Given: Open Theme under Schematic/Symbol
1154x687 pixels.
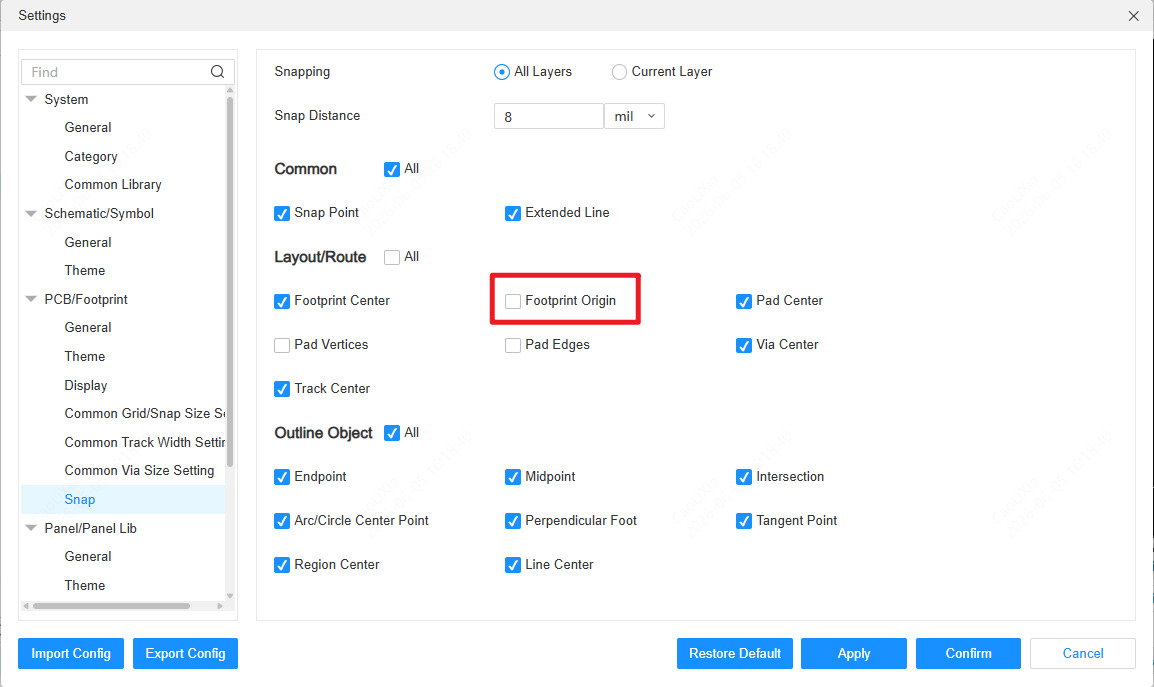Looking at the screenshot, I should pyautogui.click(x=85, y=270).
